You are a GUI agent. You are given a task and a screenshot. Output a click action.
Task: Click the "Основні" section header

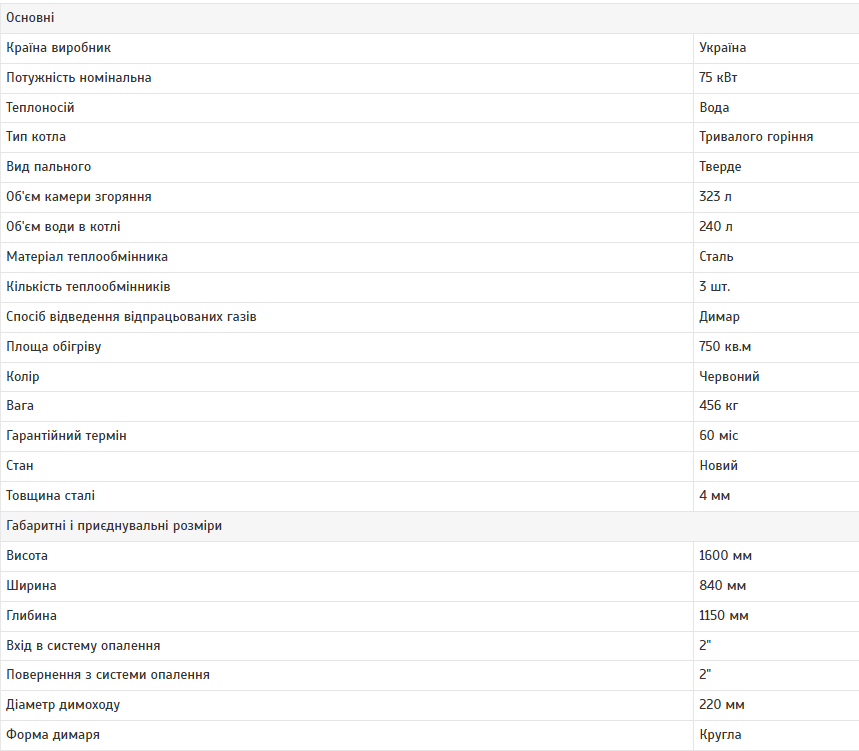[31, 18]
